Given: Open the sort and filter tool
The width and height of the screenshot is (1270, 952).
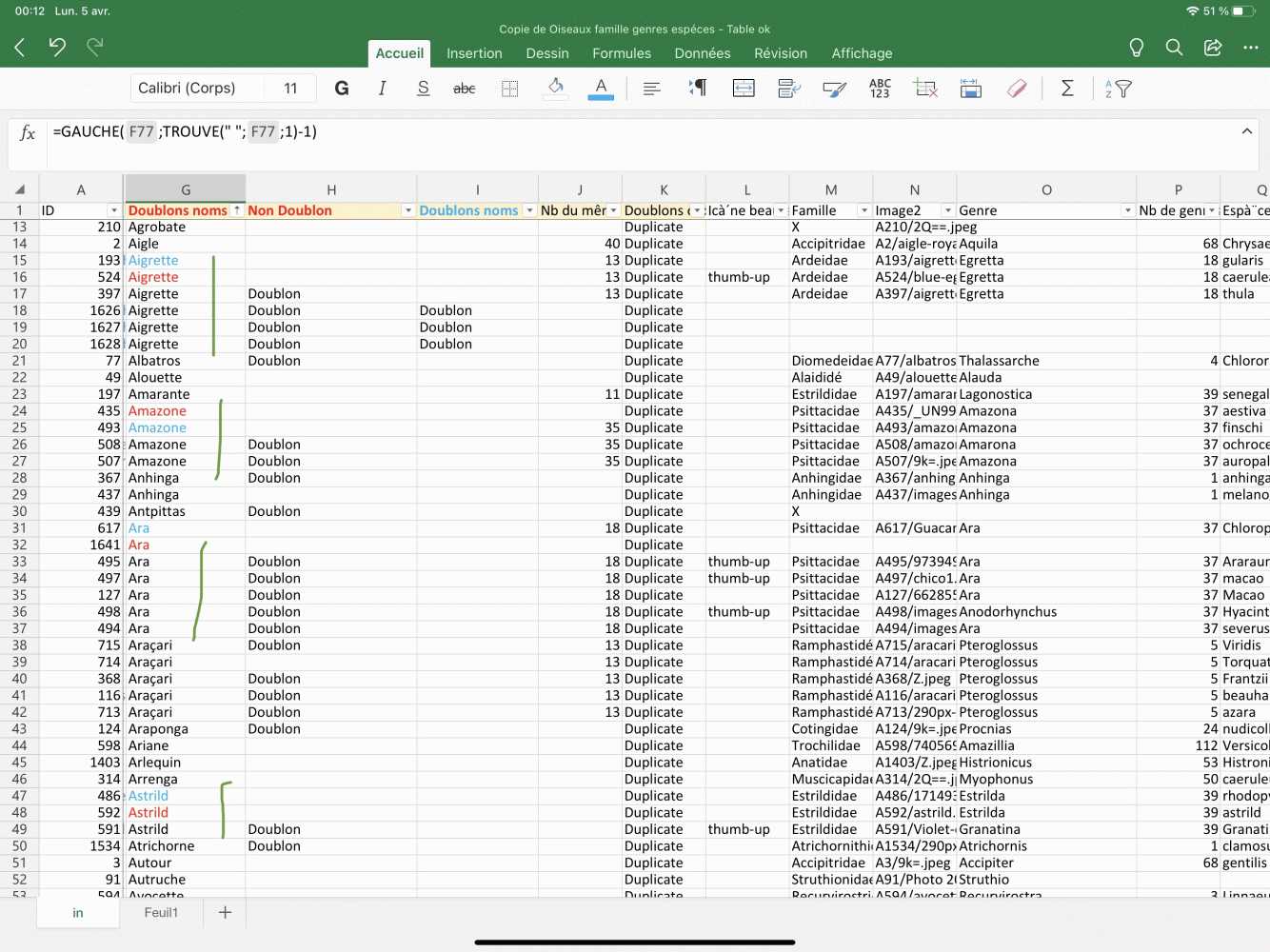Looking at the screenshot, I should pos(1118,89).
